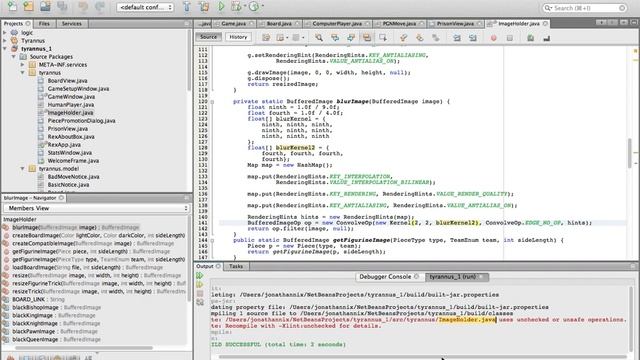This screenshot has height=360, width=640.
Task: Open the Game.java editor tab
Action: [233, 24]
